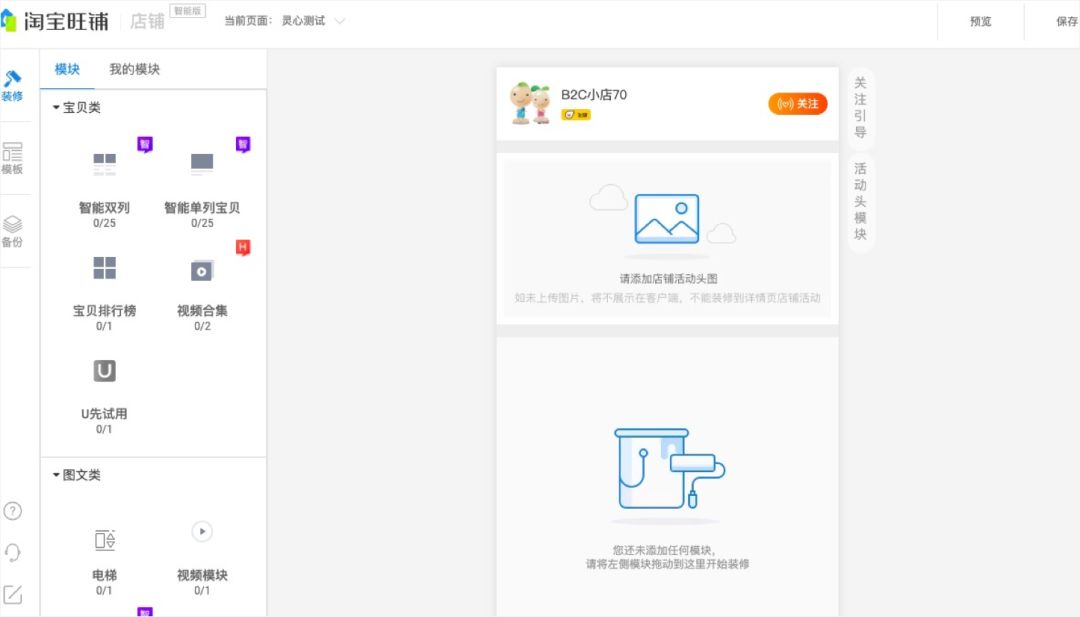Select the 智能单列宝贝 module icon

pos(200,160)
